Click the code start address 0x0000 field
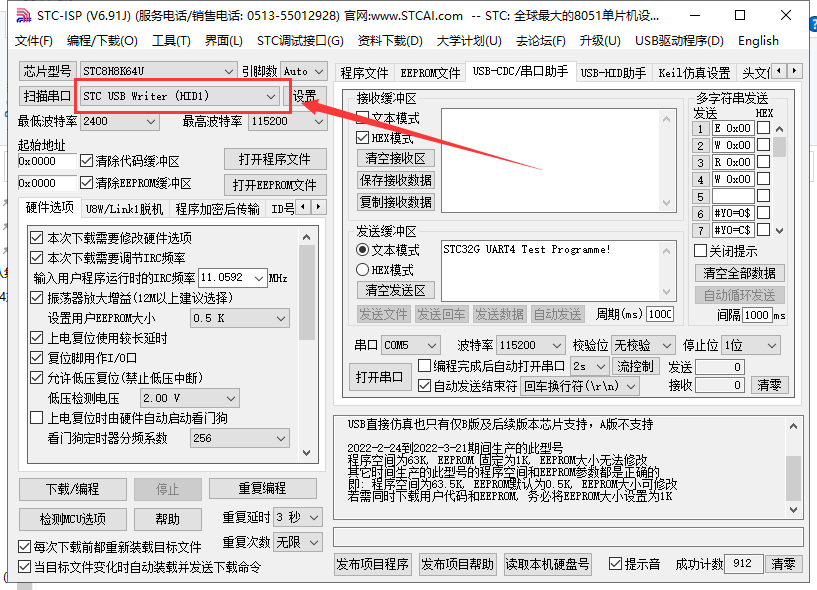 pyautogui.click(x=47, y=161)
